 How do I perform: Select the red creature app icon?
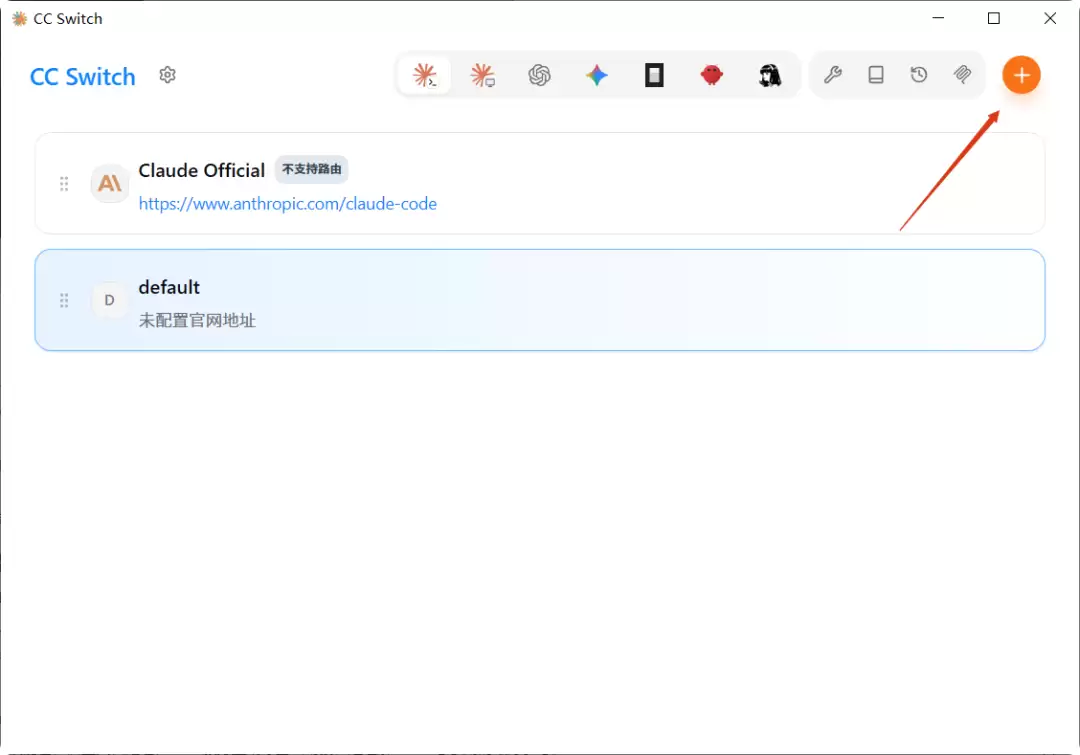point(712,74)
